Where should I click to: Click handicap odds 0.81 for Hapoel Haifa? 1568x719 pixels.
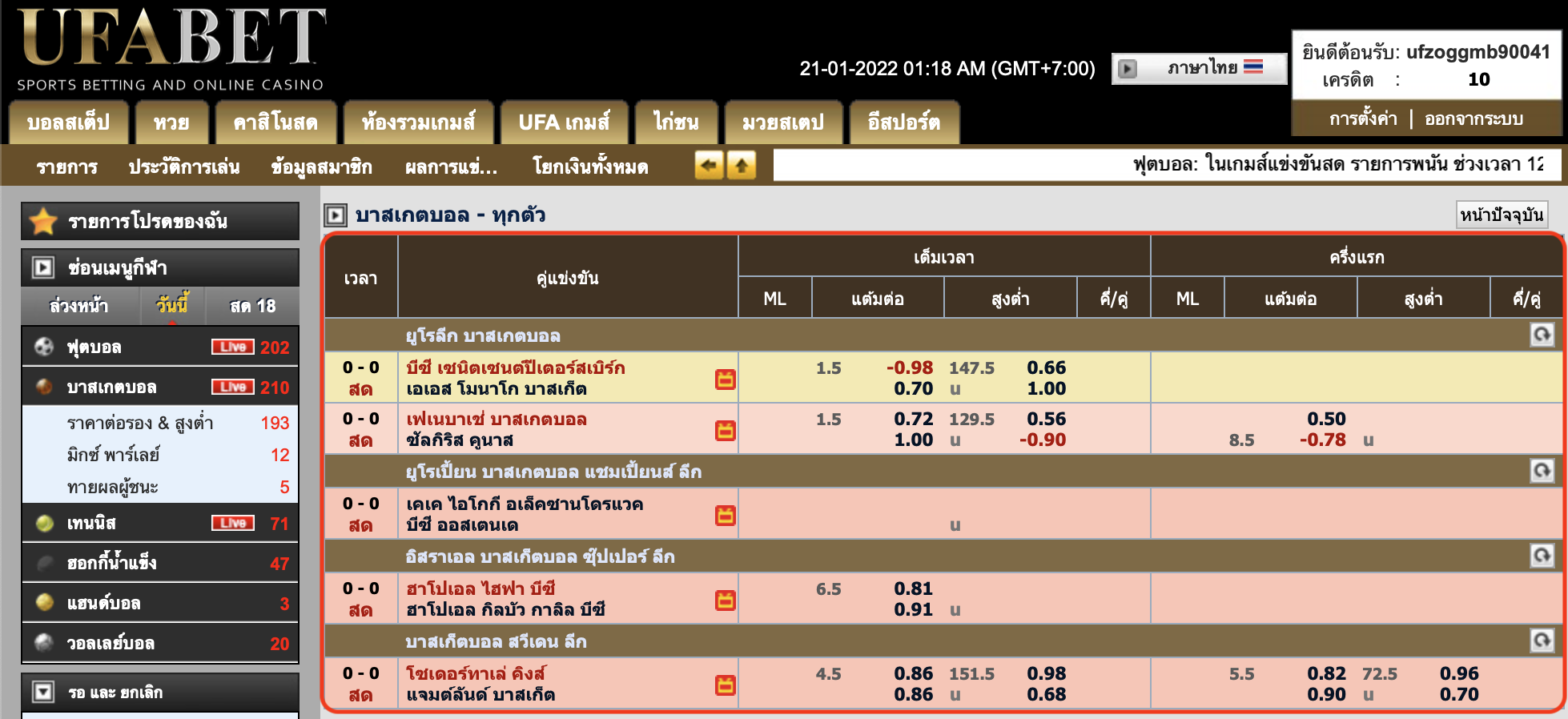pos(914,588)
